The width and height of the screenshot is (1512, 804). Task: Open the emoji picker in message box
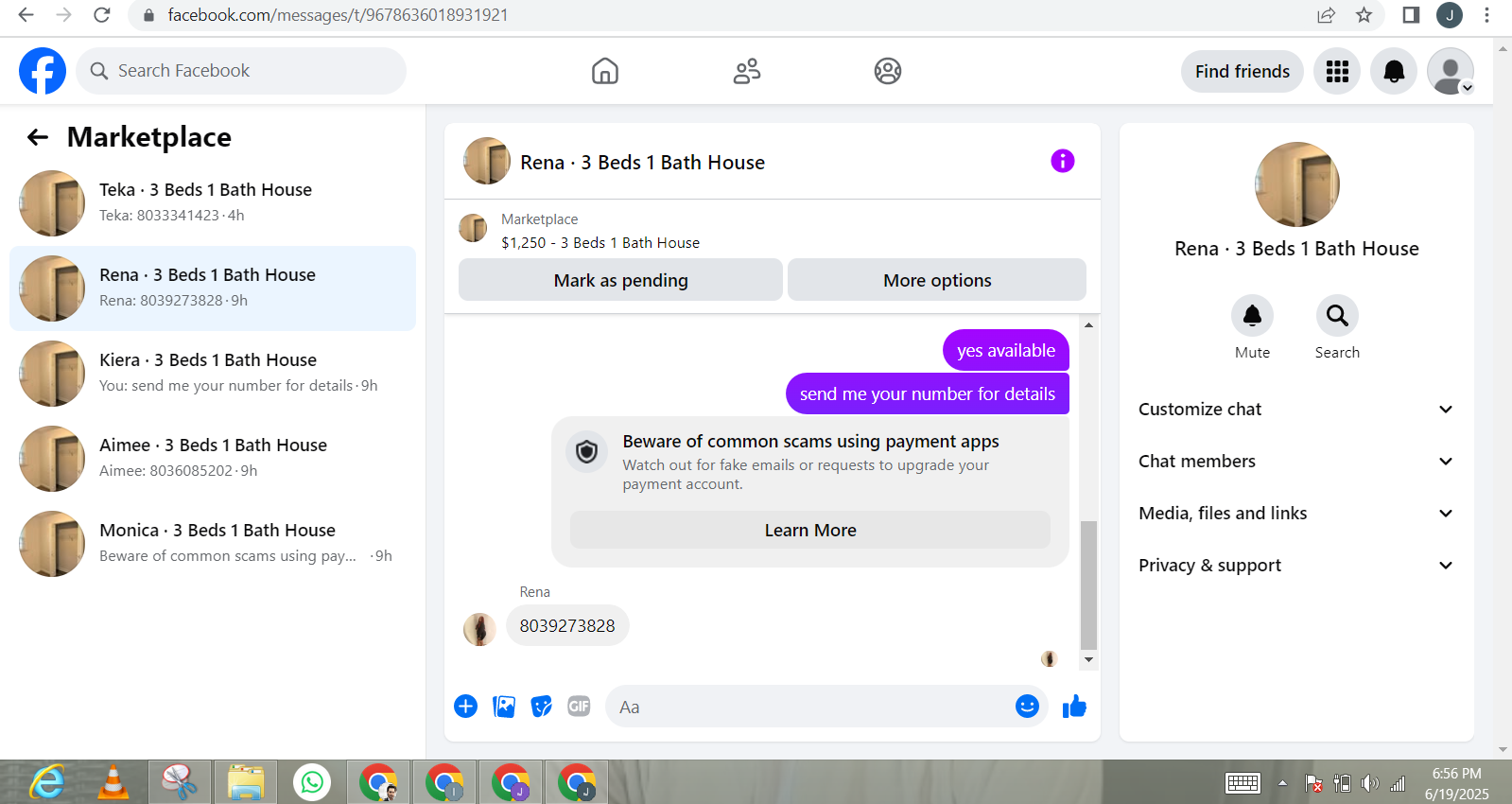pyautogui.click(x=1027, y=707)
